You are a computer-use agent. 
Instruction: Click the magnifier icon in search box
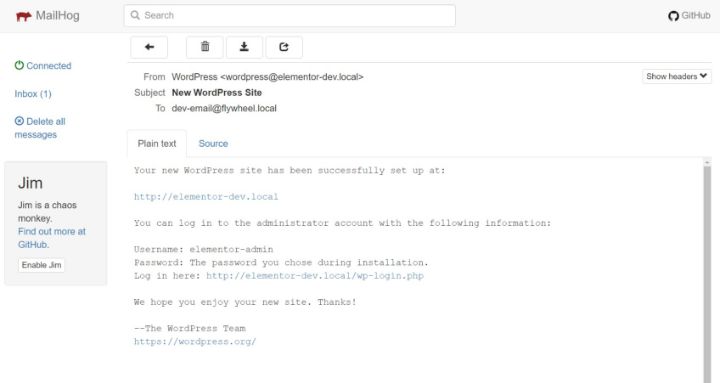pyautogui.click(x=135, y=15)
